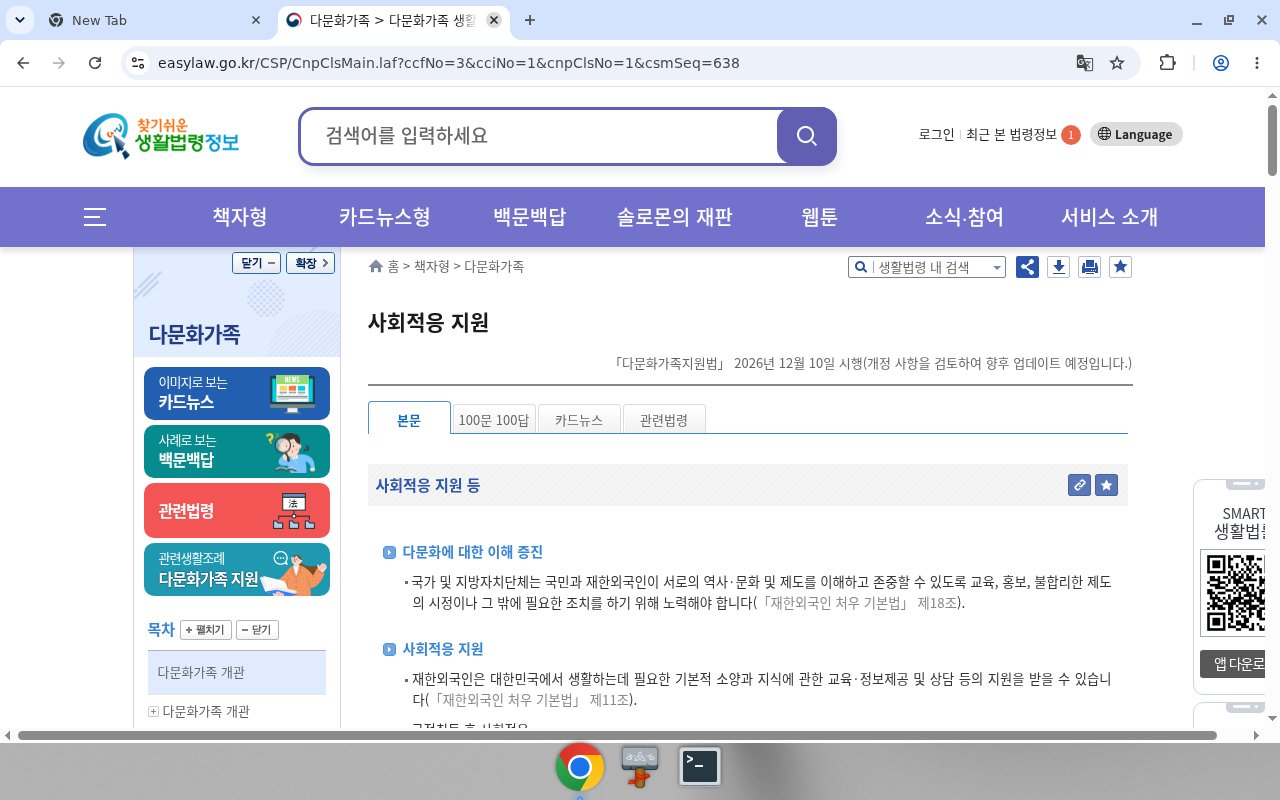Click the sidebar 닫기 − button
Screen dimensions: 1280x800
coord(257,263)
